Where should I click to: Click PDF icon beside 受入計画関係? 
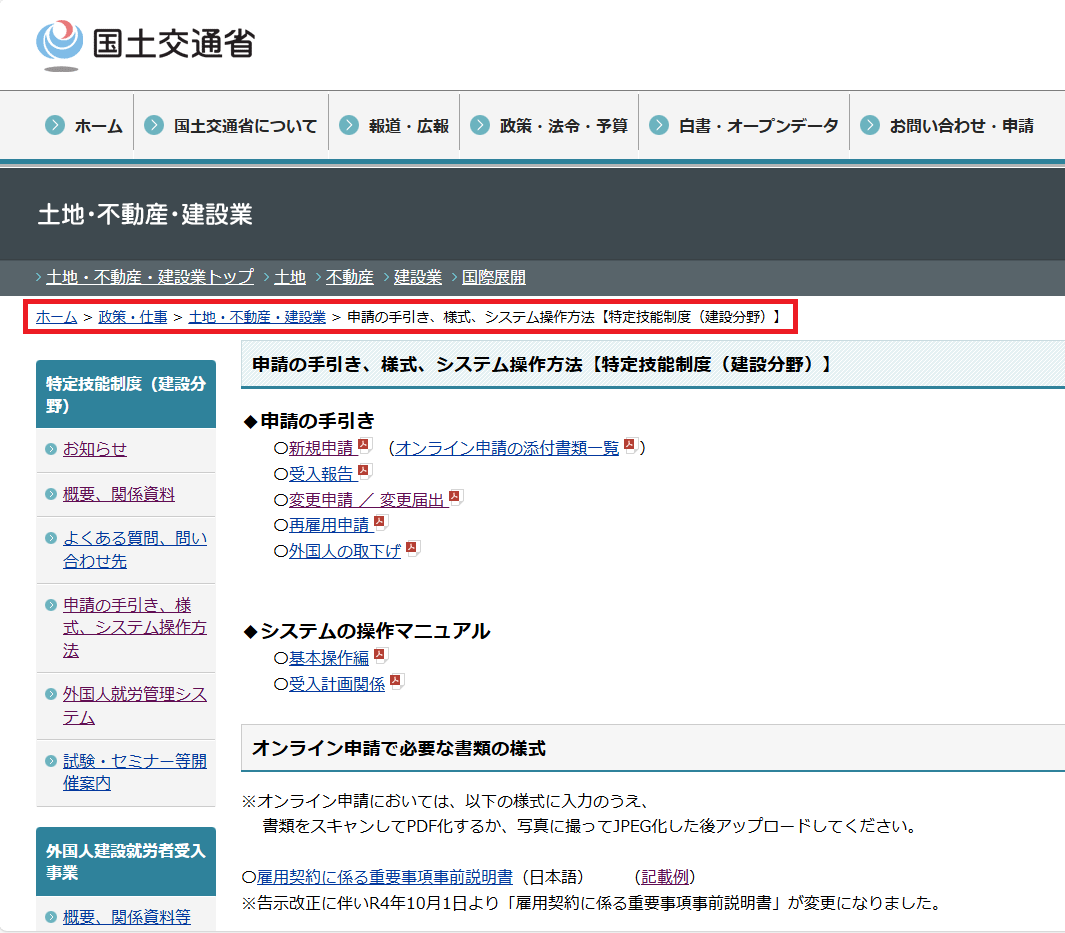click(x=396, y=682)
